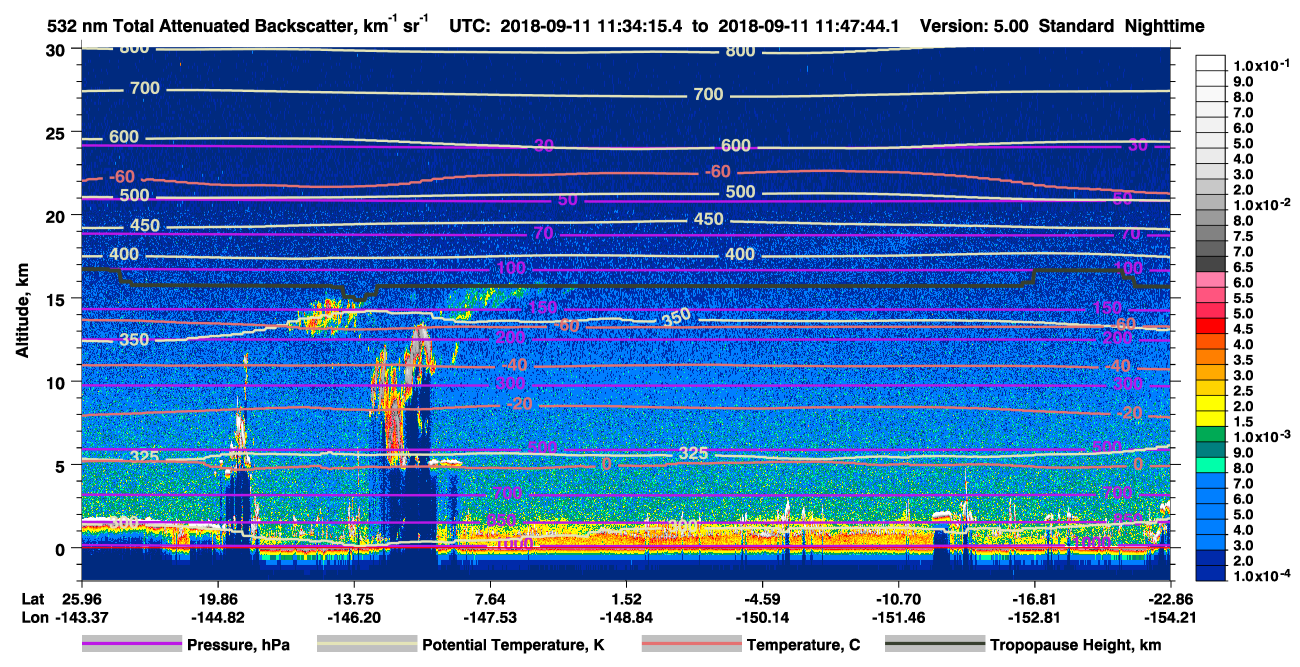Click the longitude value -147.53

490,617
